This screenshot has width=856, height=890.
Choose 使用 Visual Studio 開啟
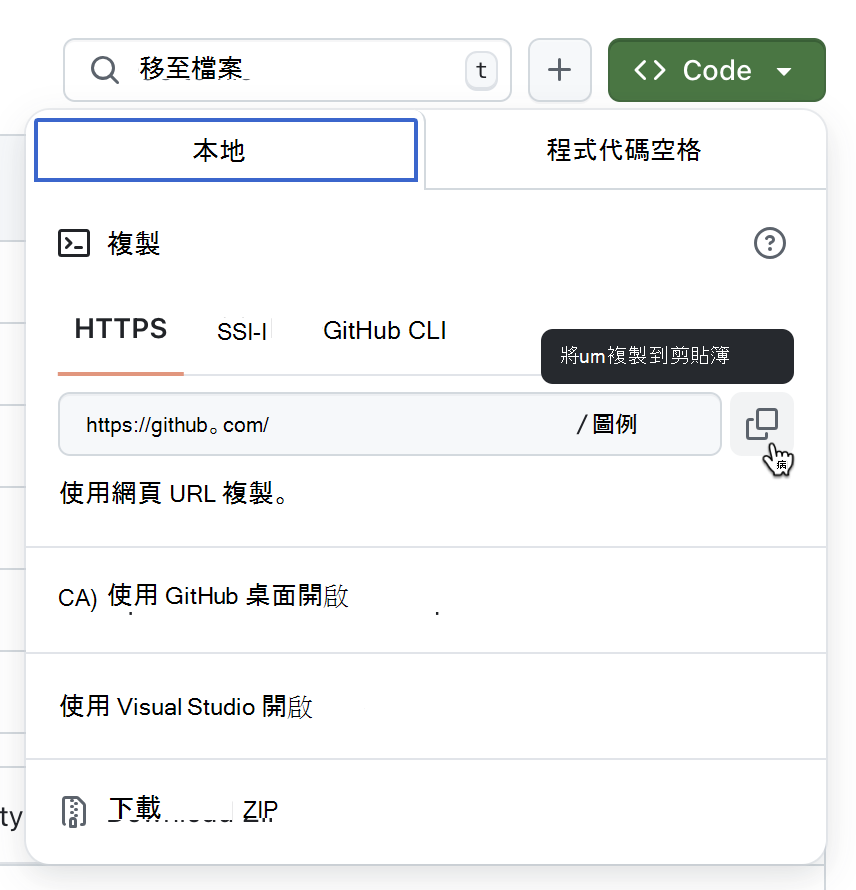426,706
